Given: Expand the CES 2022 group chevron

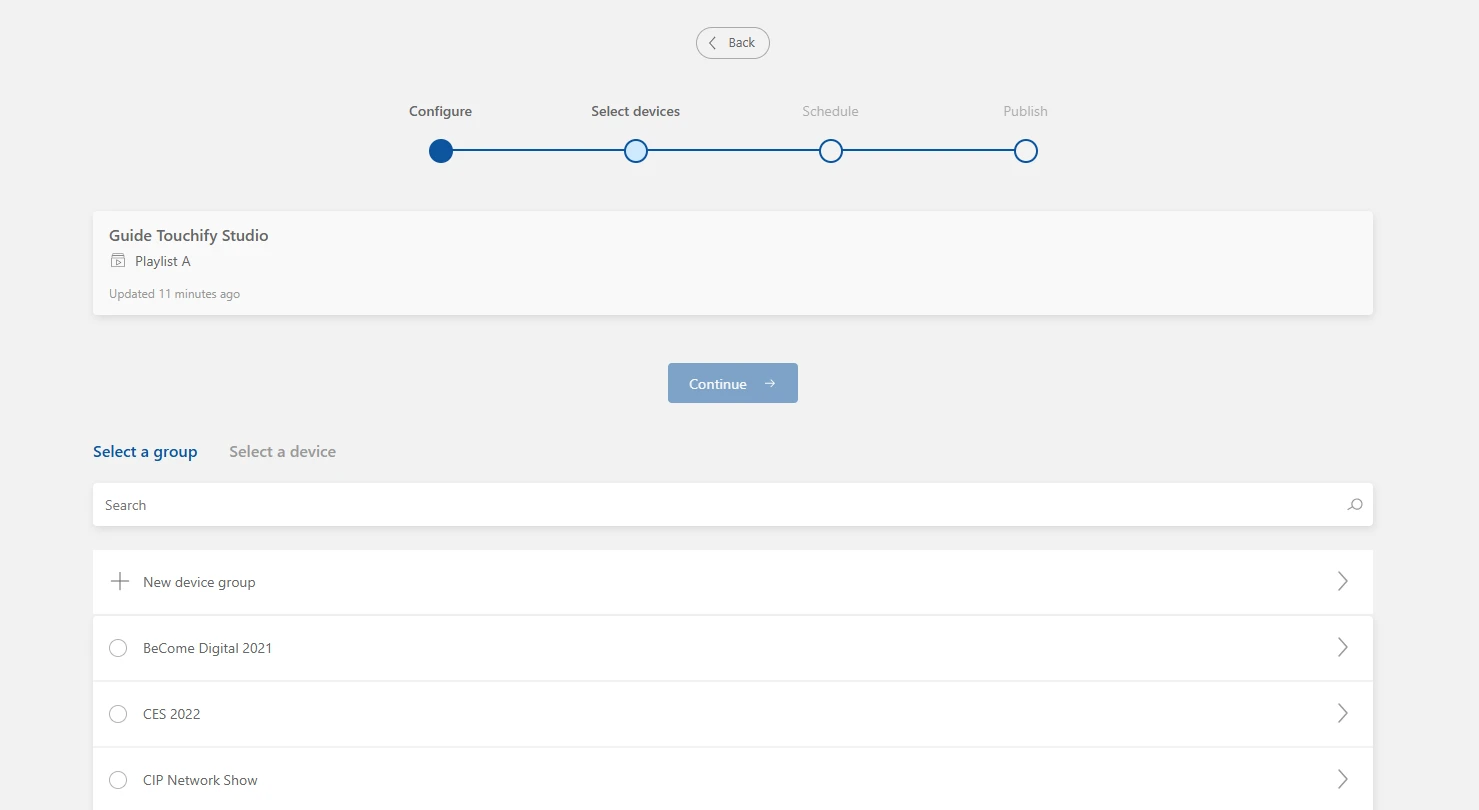Looking at the screenshot, I should [1343, 714].
